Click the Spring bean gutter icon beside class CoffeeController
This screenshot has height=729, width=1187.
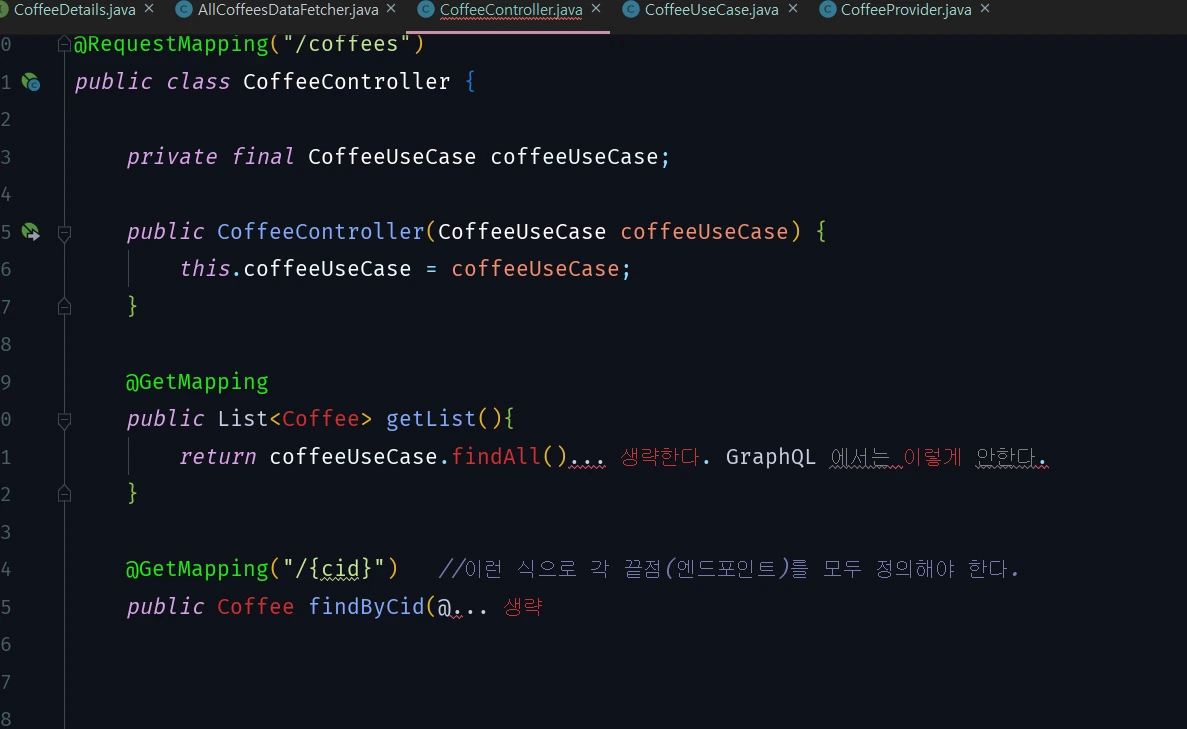[30, 82]
